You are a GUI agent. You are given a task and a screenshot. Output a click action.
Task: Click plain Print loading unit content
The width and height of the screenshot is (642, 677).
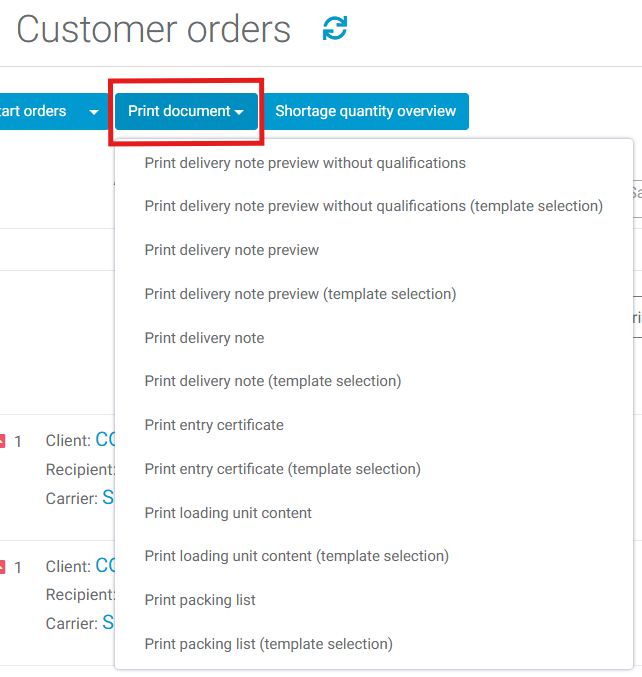(x=228, y=513)
